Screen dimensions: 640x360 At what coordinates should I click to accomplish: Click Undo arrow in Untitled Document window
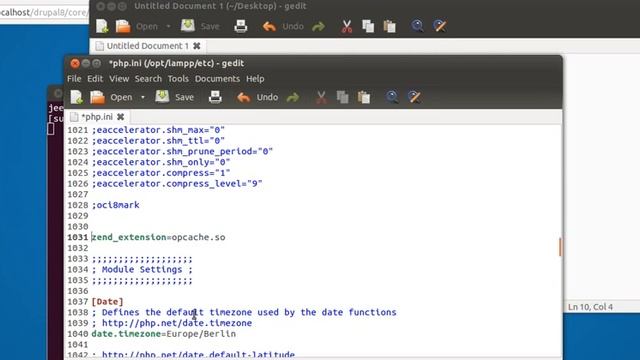click(269, 27)
